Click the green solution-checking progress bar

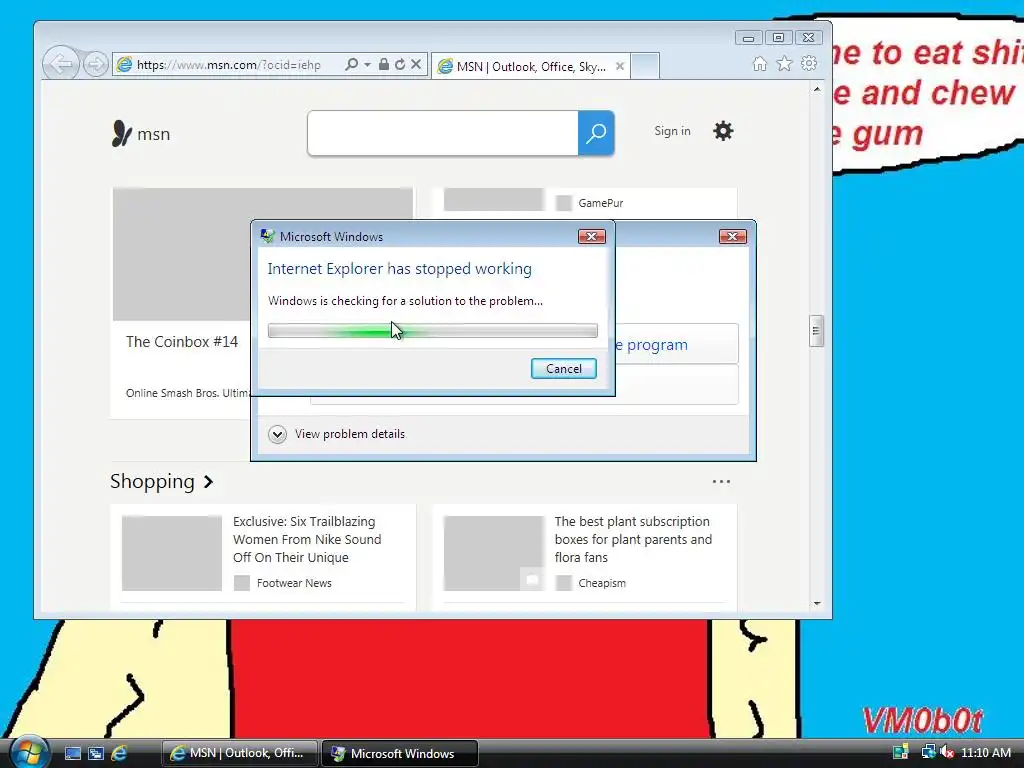[432, 330]
